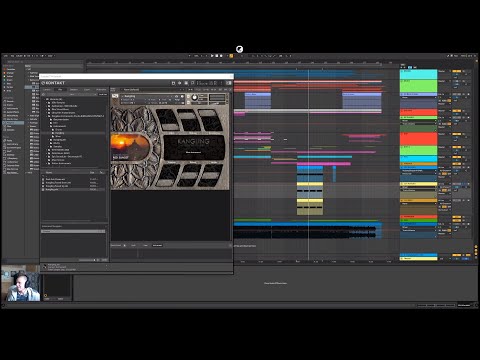Toggle the Kontakt keyboard icon
The height and width of the screenshot is (360, 480).
coord(193,83)
